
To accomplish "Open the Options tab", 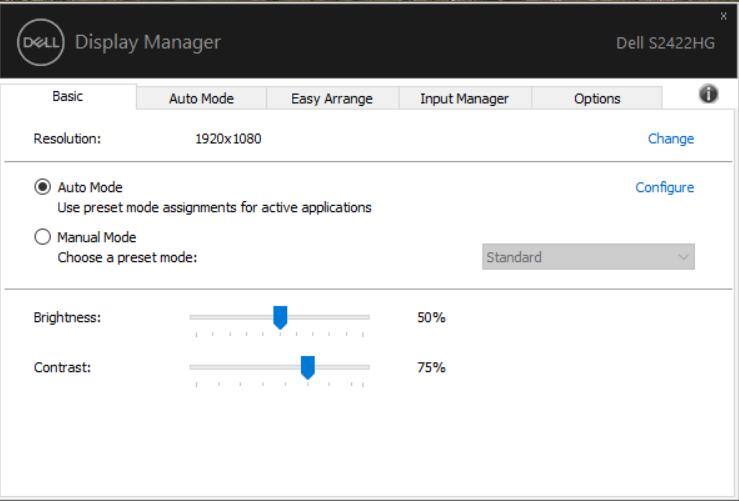I will click(x=596, y=98).
